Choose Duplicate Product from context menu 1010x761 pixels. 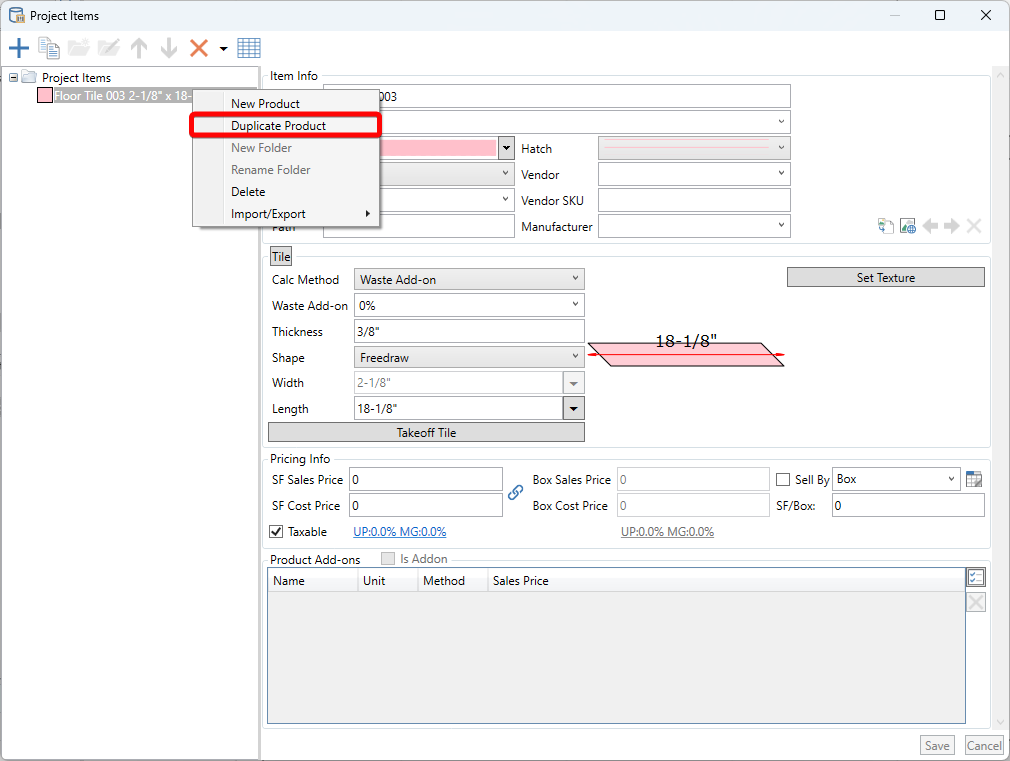(x=278, y=126)
